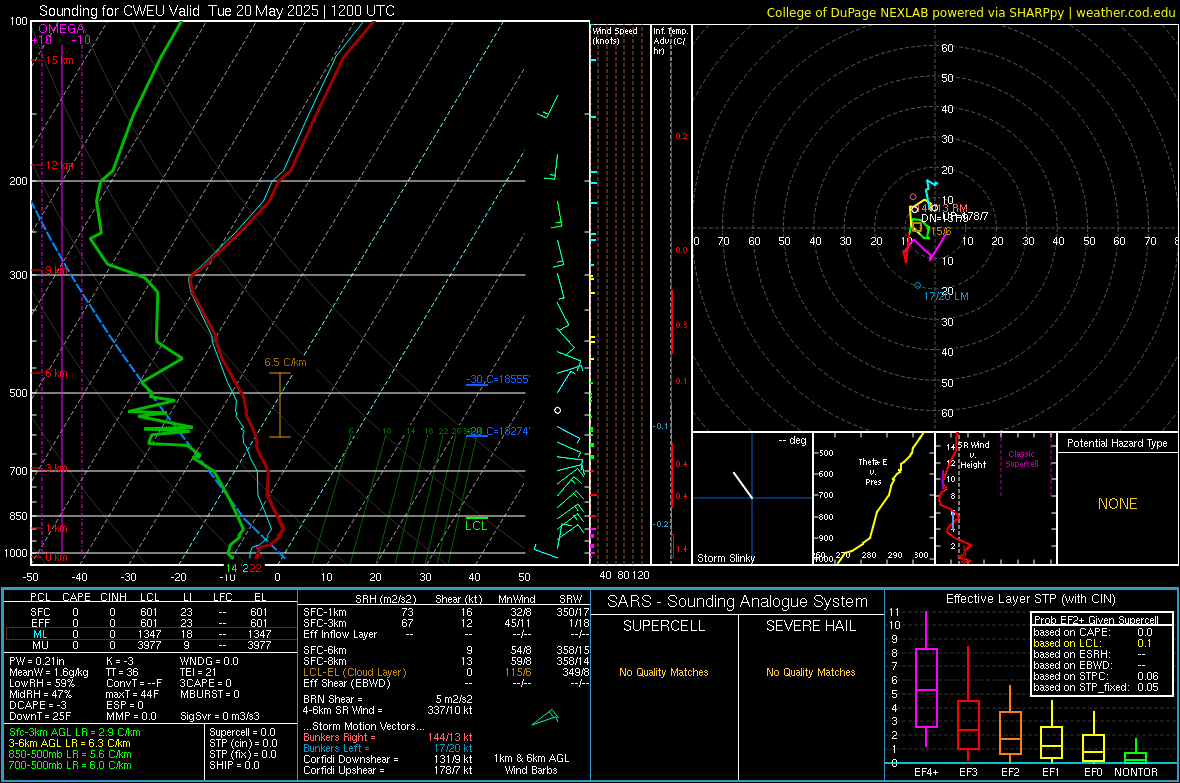Click the 'TT = 36' value
The image size is (1180, 783).
click(x=122, y=672)
